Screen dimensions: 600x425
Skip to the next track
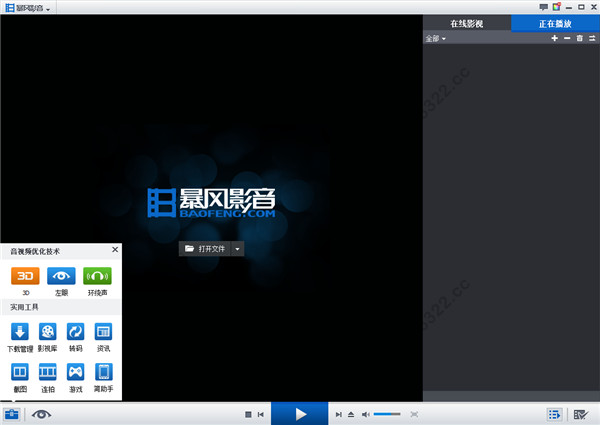click(x=339, y=414)
